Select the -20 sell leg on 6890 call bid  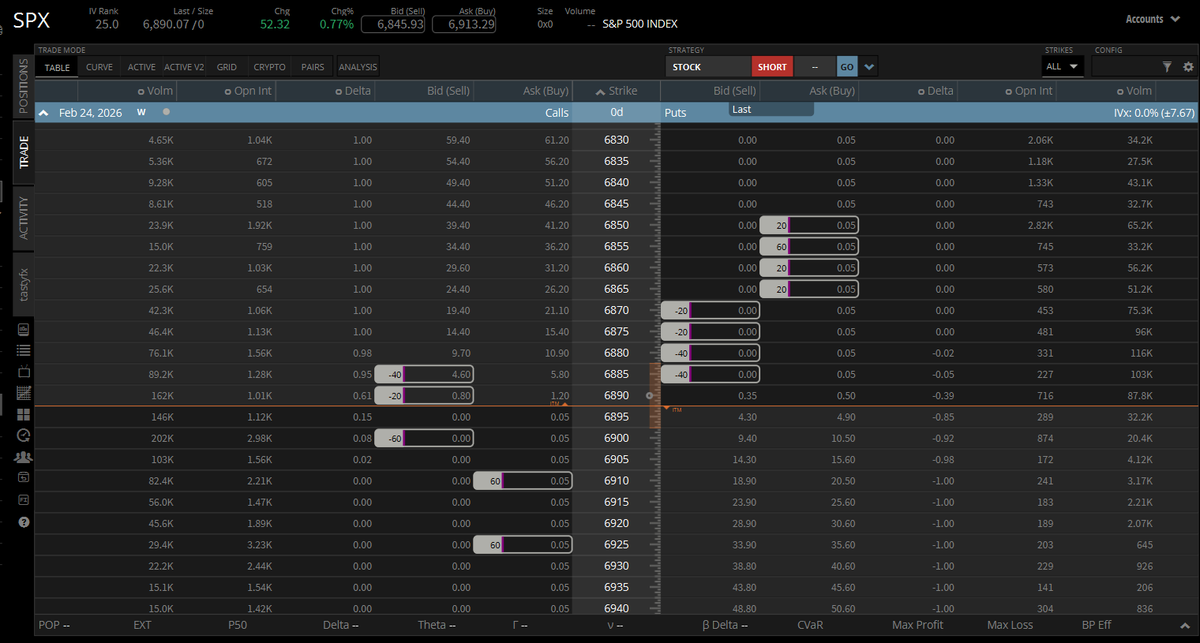(424, 395)
